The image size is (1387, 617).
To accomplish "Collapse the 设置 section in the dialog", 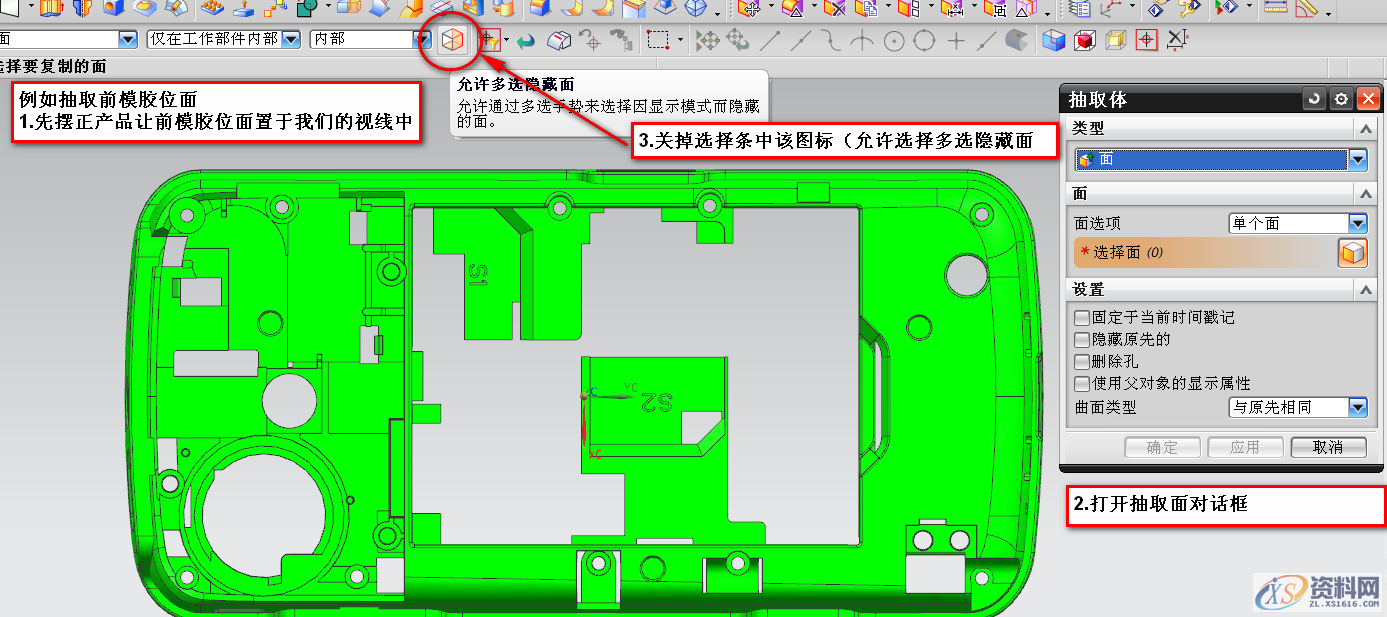I will pyautogui.click(x=1365, y=288).
